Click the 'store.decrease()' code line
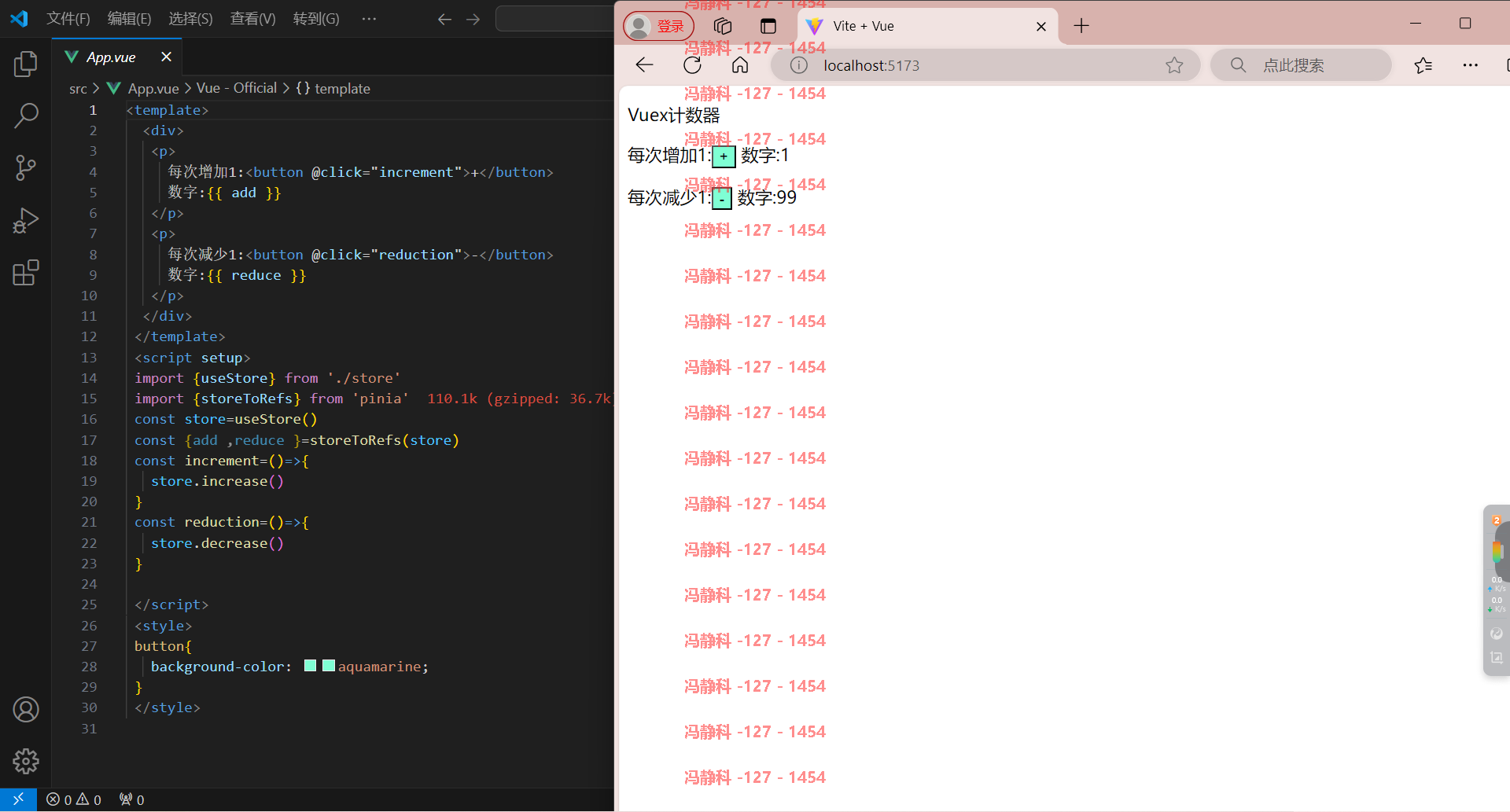 coord(217,543)
